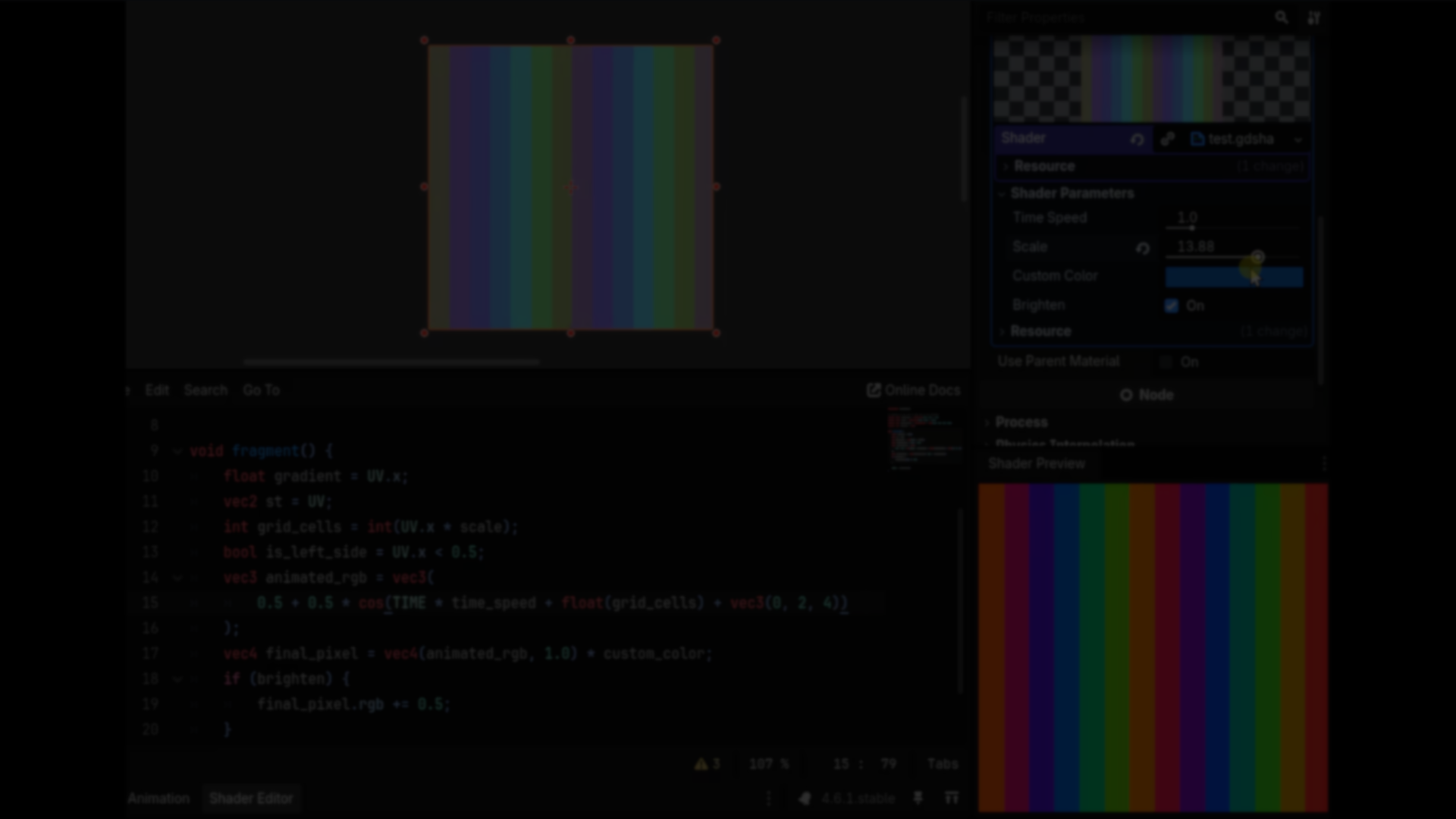Pin the bottom panel with pin icon

918,798
